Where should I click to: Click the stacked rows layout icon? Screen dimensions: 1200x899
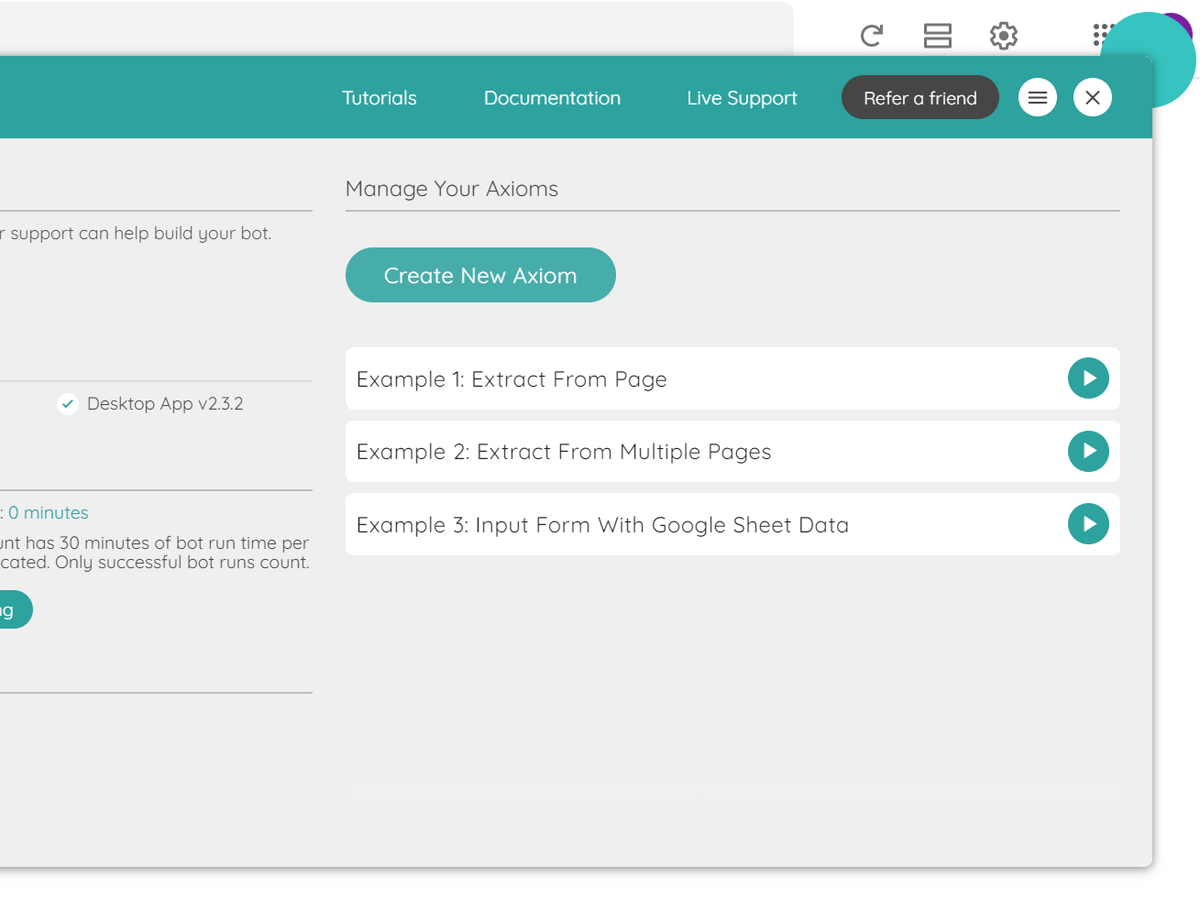point(937,36)
